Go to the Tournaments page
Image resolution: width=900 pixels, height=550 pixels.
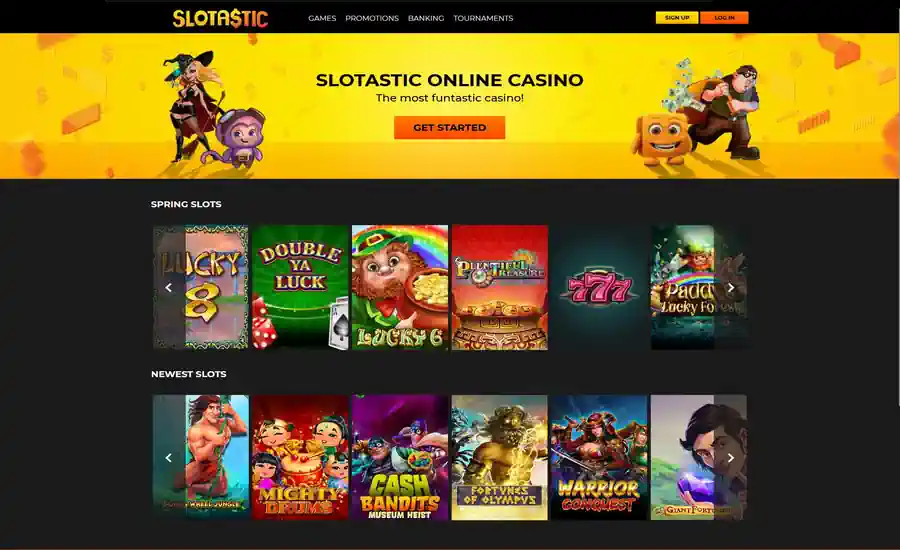[483, 18]
